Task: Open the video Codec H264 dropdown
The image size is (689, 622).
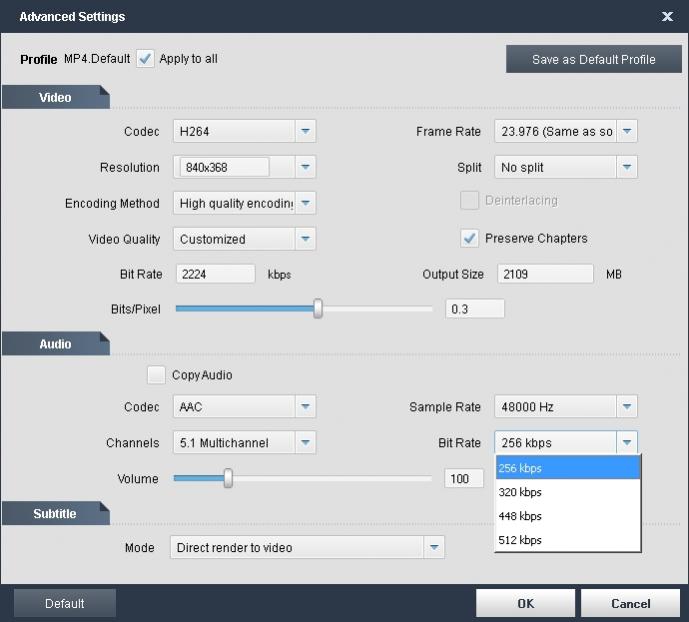Action: click(306, 131)
